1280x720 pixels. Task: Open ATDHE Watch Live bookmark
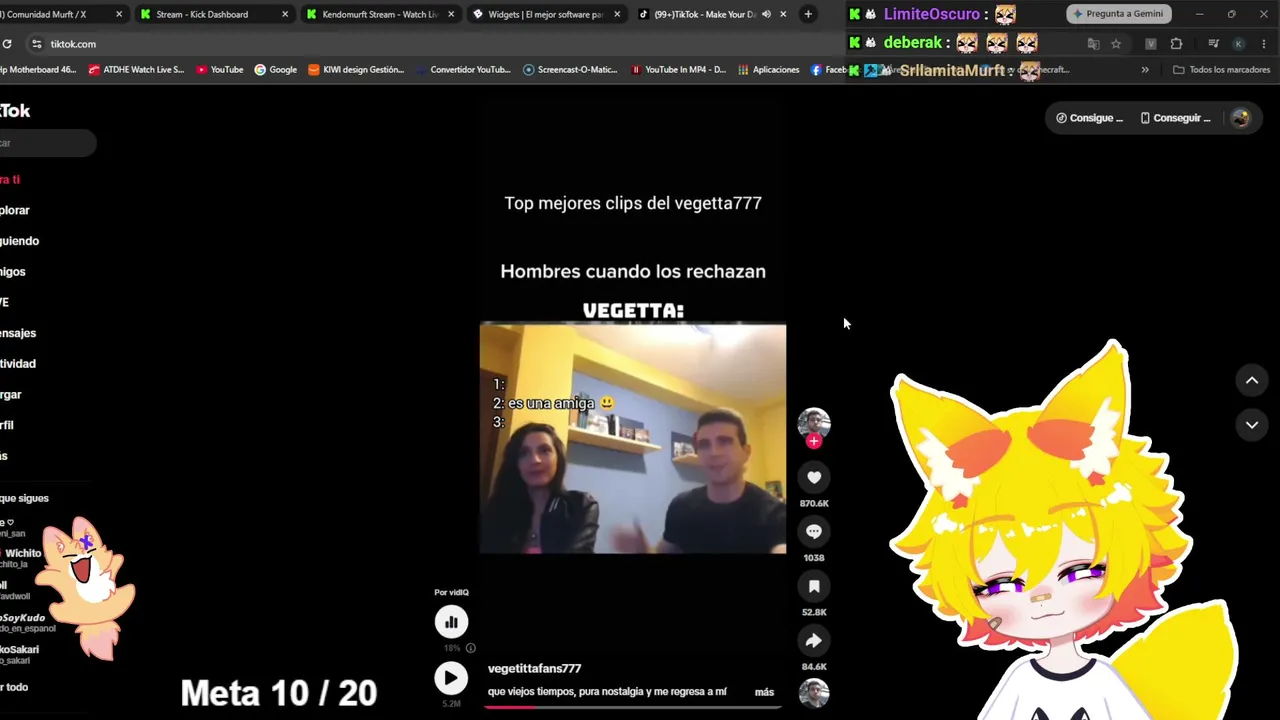(x=137, y=70)
